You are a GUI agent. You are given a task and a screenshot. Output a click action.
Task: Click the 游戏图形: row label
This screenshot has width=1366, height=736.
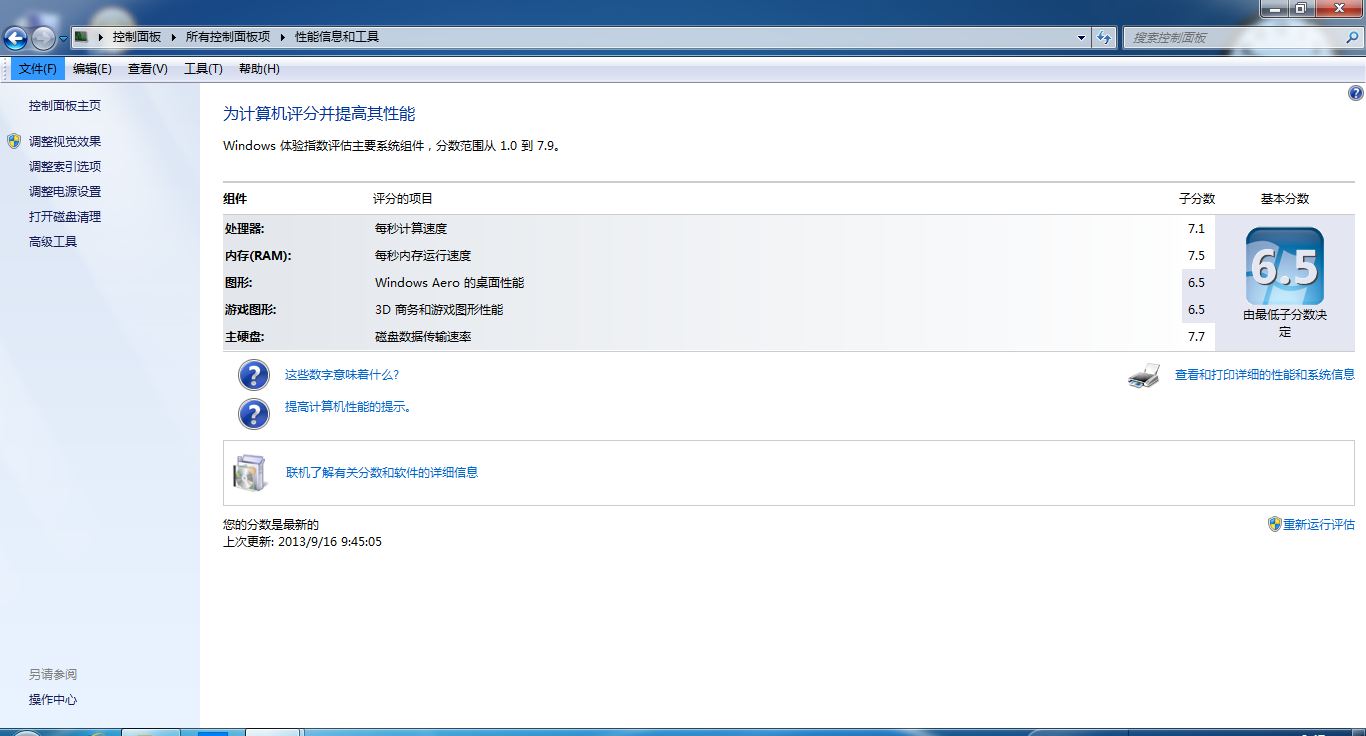tap(251, 309)
